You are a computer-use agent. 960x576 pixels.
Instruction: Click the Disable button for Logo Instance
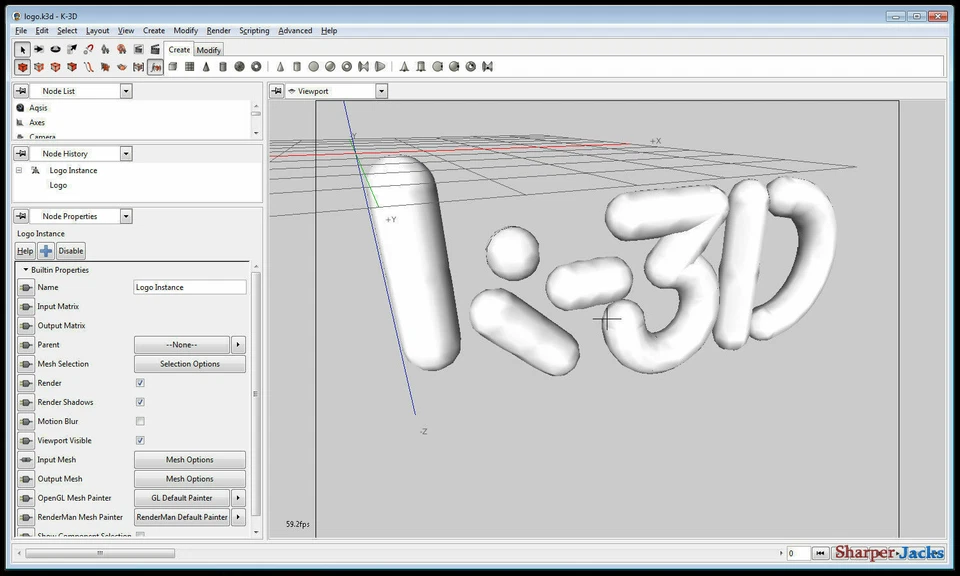(70, 250)
